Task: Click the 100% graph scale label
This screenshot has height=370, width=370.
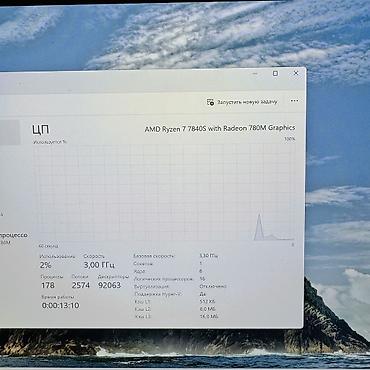Action: pos(289,139)
